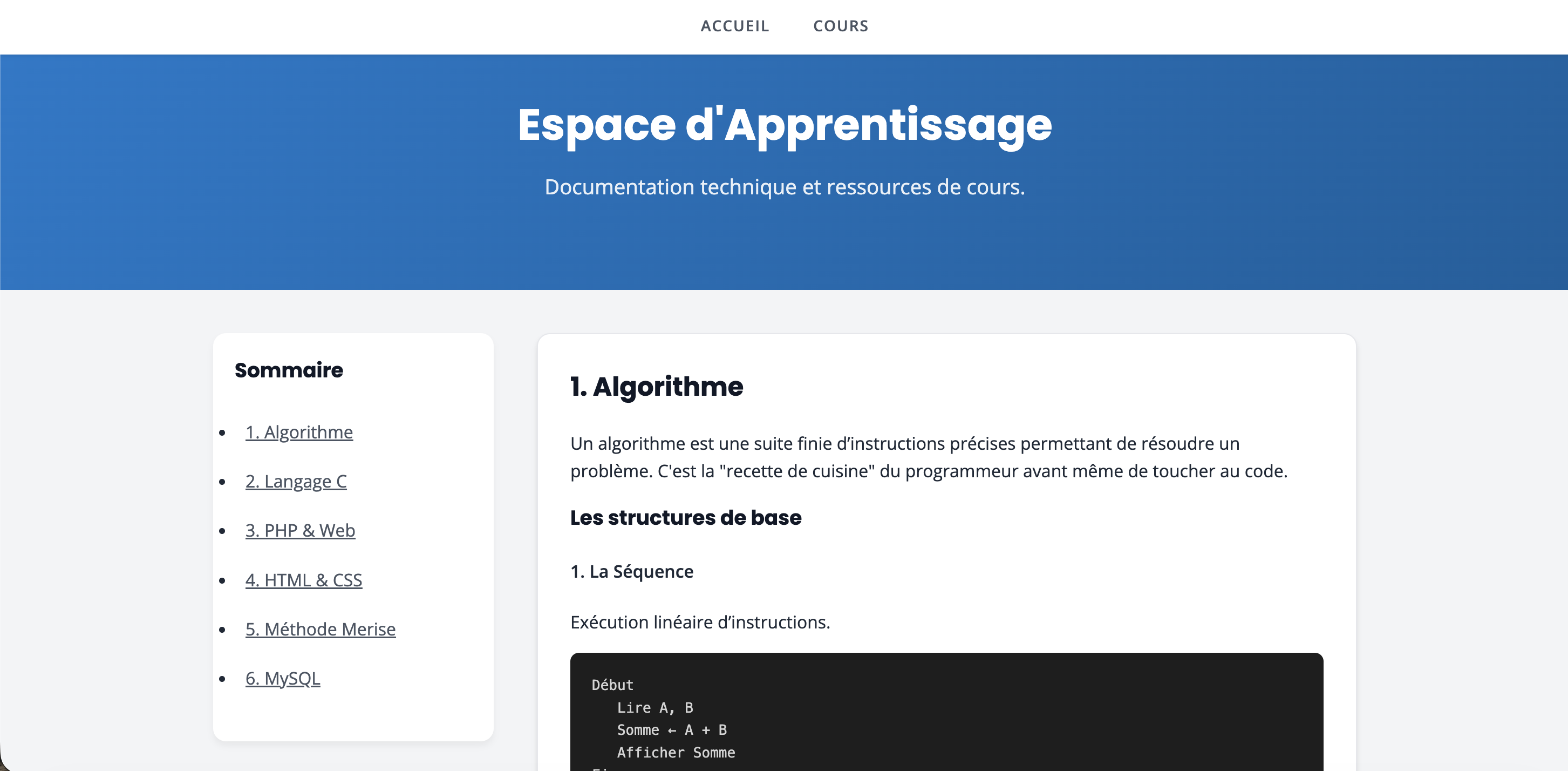This screenshot has height=771, width=1568.
Task: Select "5. Méthode Merise" from Sommaire
Action: 321,629
